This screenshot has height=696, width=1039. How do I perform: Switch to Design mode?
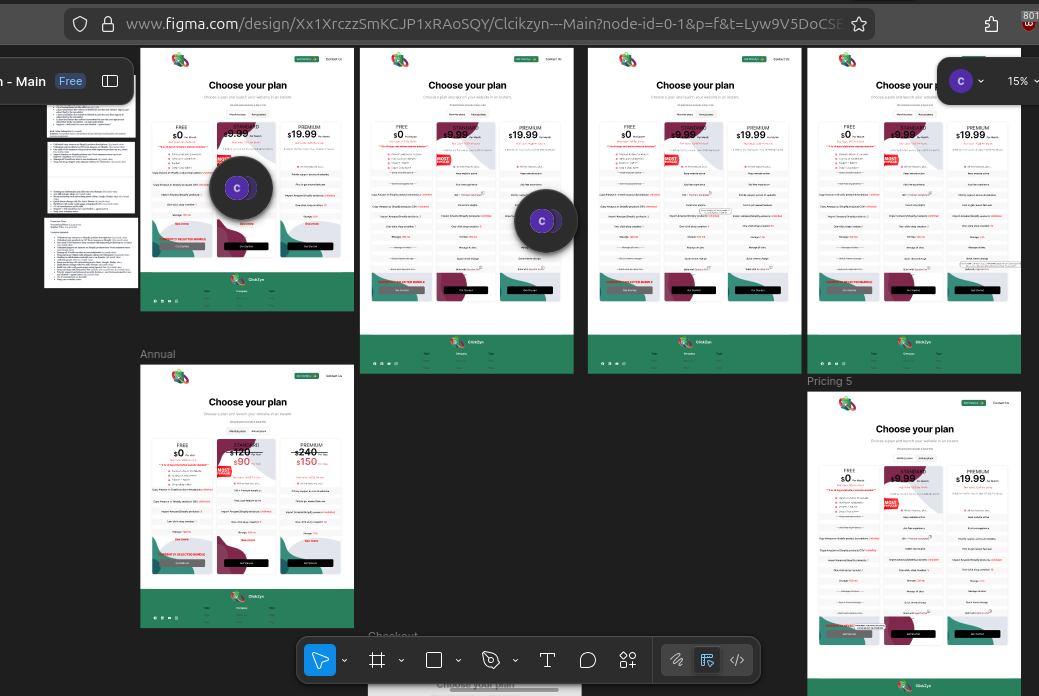[707, 660]
